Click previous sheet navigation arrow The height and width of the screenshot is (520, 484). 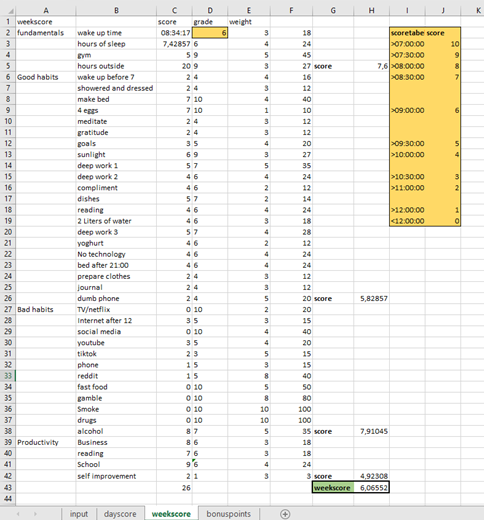(18, 514)
